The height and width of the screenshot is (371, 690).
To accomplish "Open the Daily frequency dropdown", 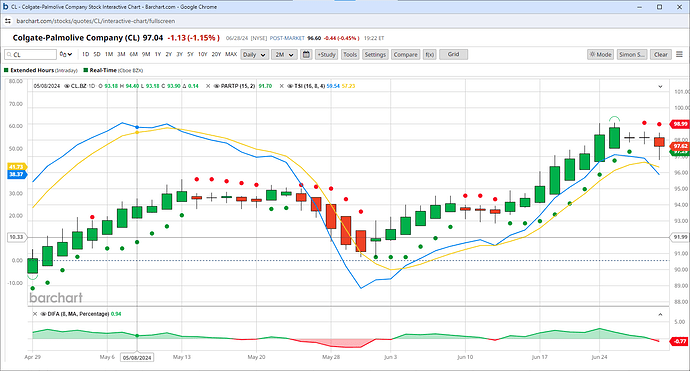I will pyautogui.click(x=255, y=55).
